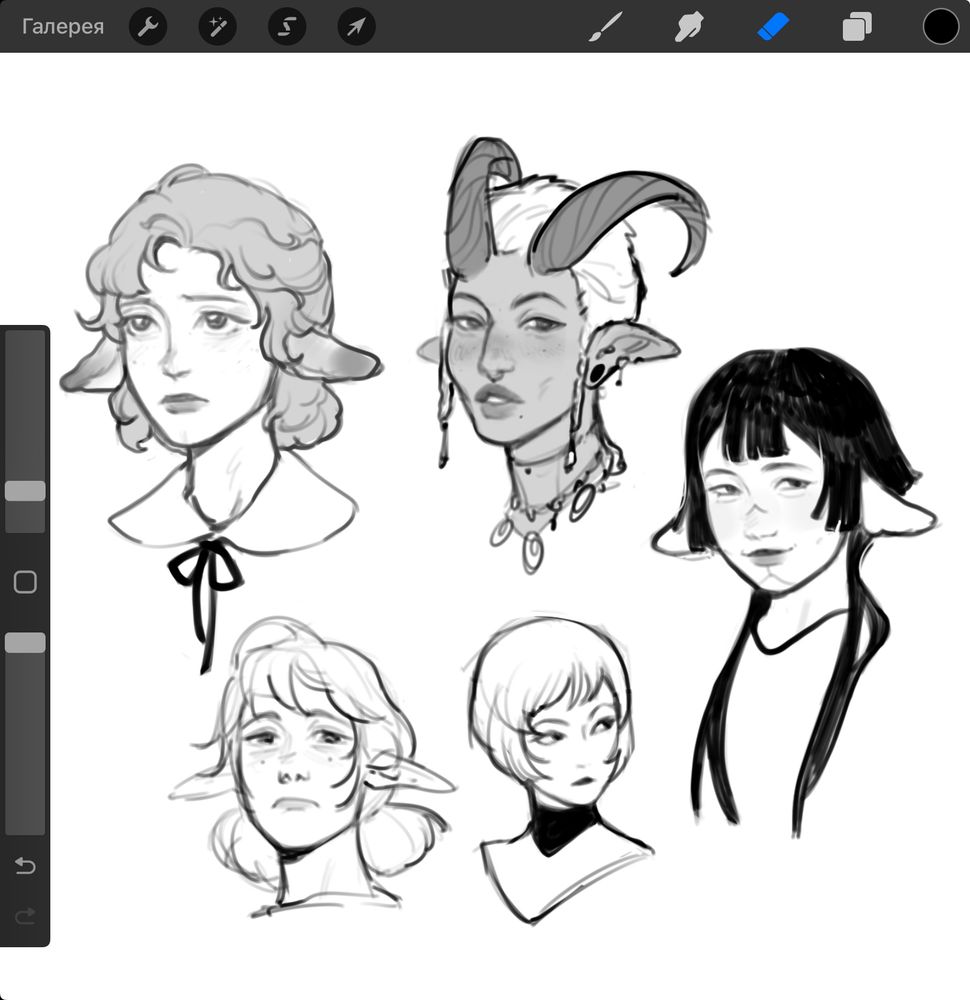
Task: Activate the Transform arrow tool
Action: point(356,27)
